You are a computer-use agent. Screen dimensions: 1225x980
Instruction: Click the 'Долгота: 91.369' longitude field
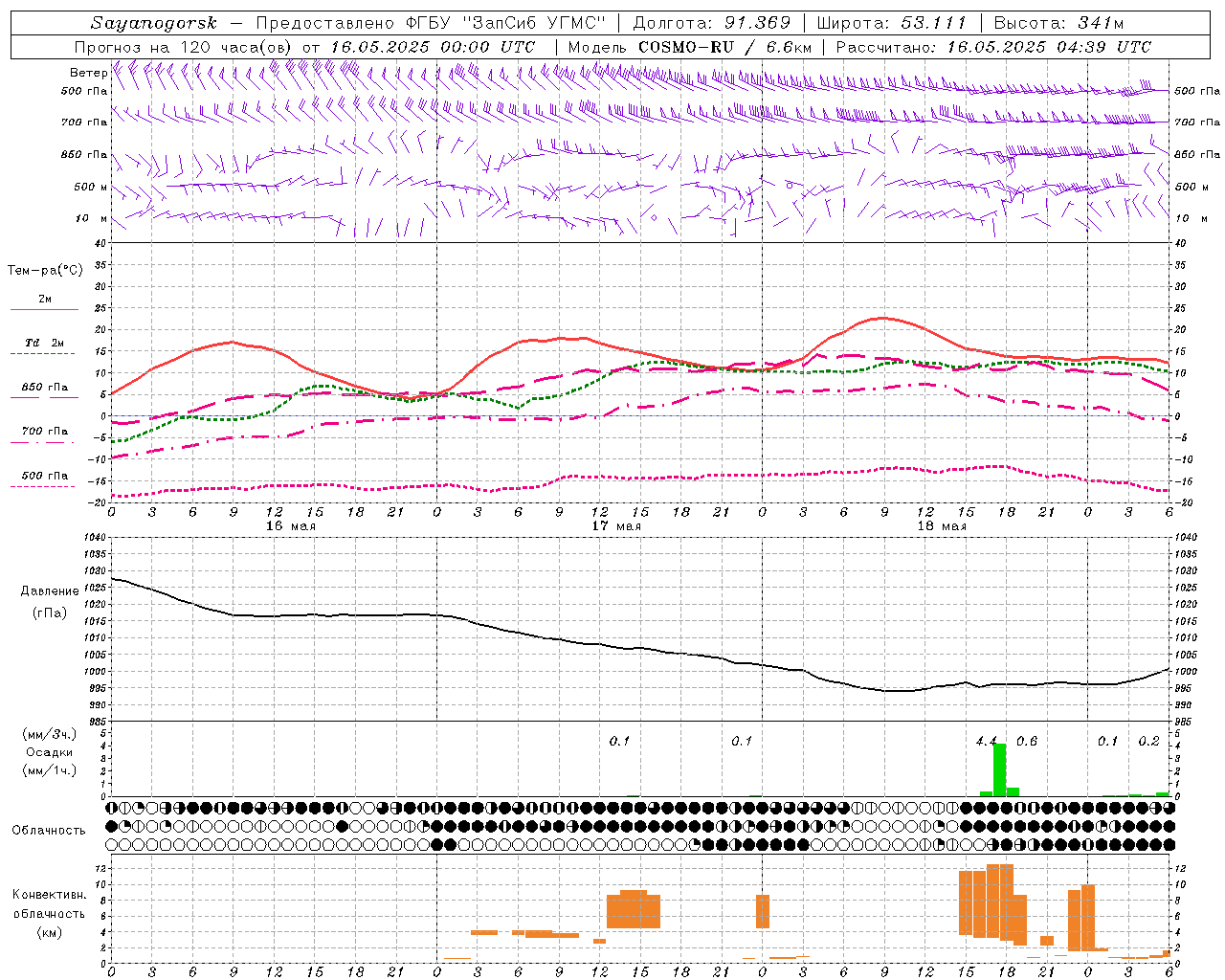(712, 23)
